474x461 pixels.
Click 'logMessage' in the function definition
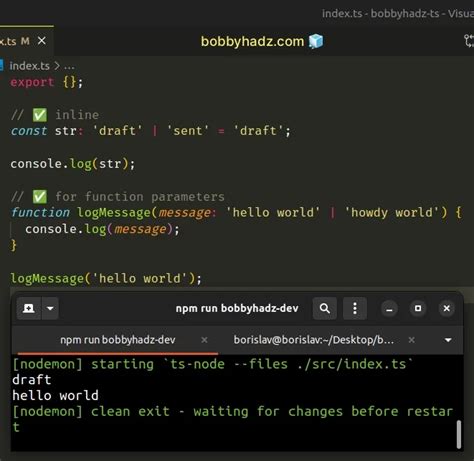114,212
